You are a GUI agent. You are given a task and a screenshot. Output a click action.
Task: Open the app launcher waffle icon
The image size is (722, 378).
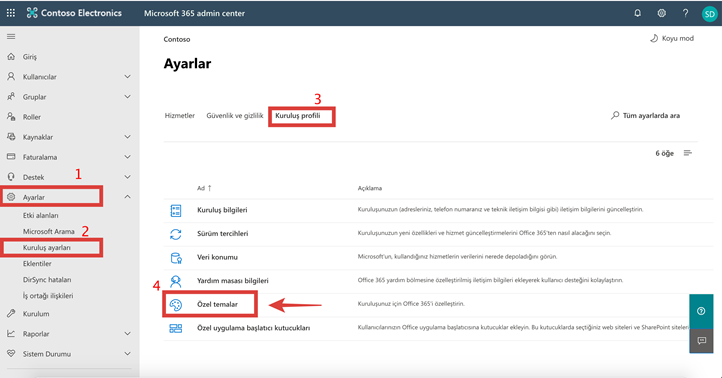pyautogui.click(x=11, y=13)
